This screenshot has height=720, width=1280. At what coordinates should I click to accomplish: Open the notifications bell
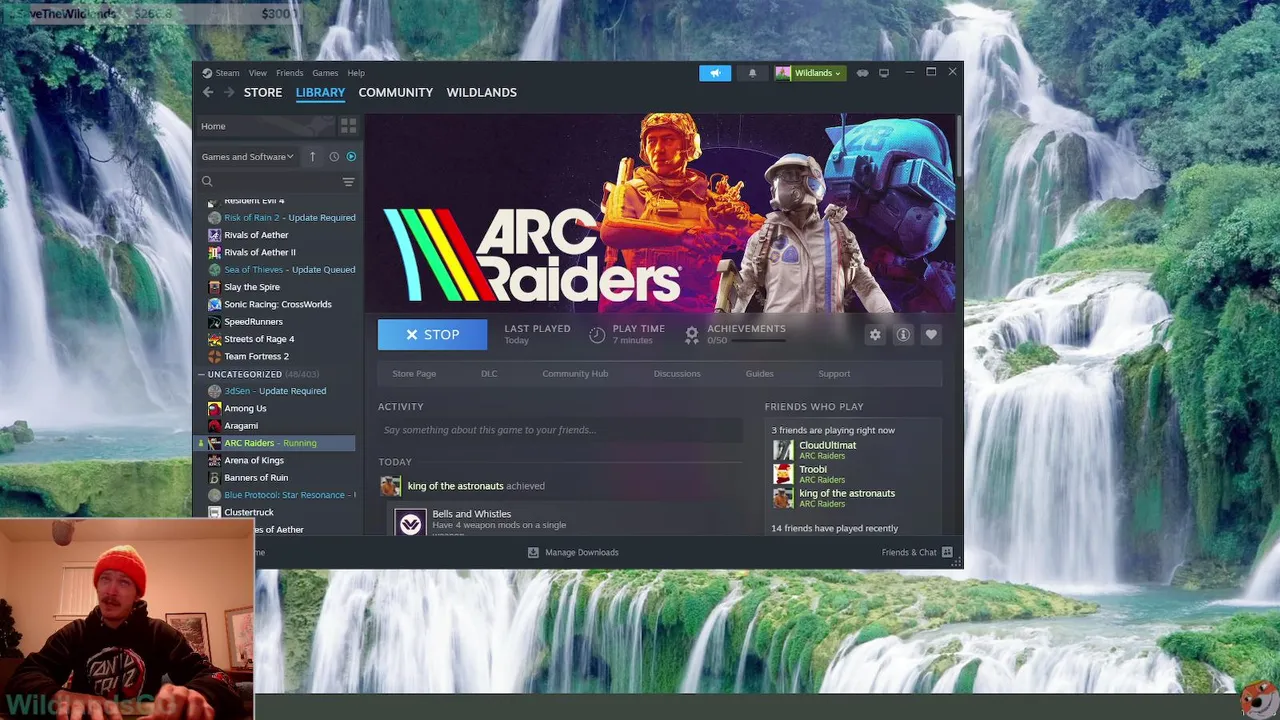752,73
